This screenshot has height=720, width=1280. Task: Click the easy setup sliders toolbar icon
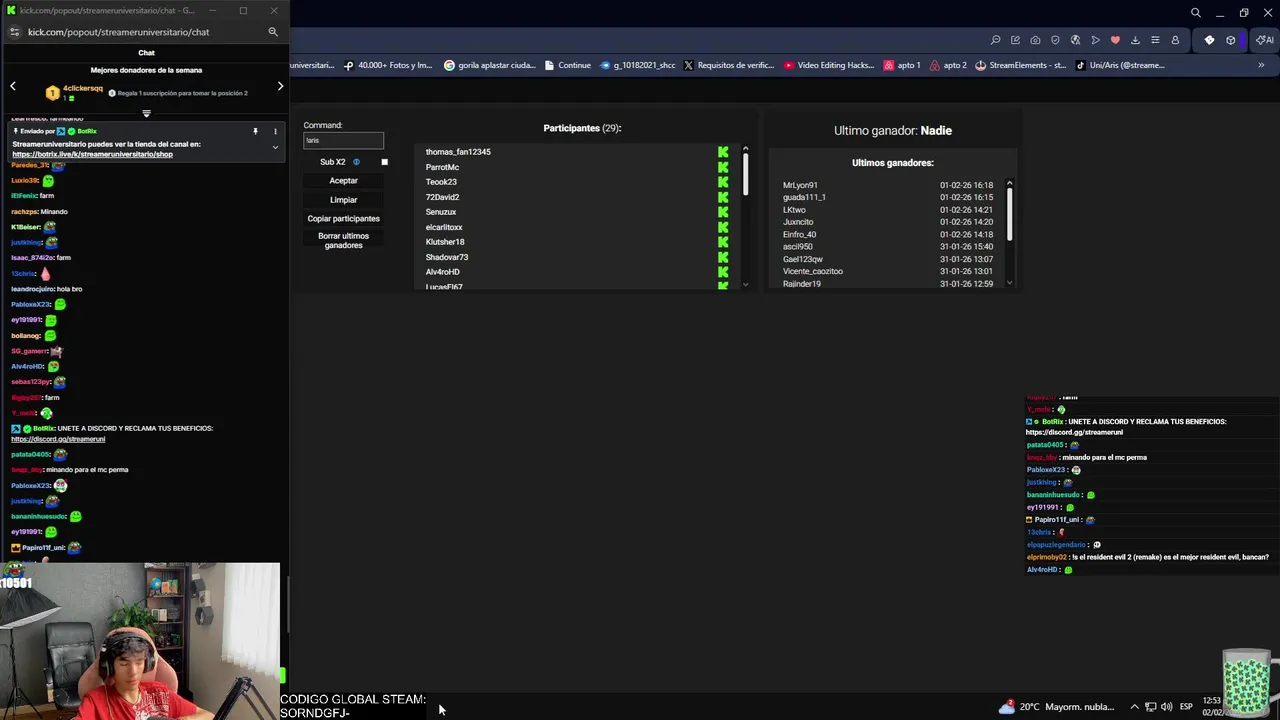1155,40
